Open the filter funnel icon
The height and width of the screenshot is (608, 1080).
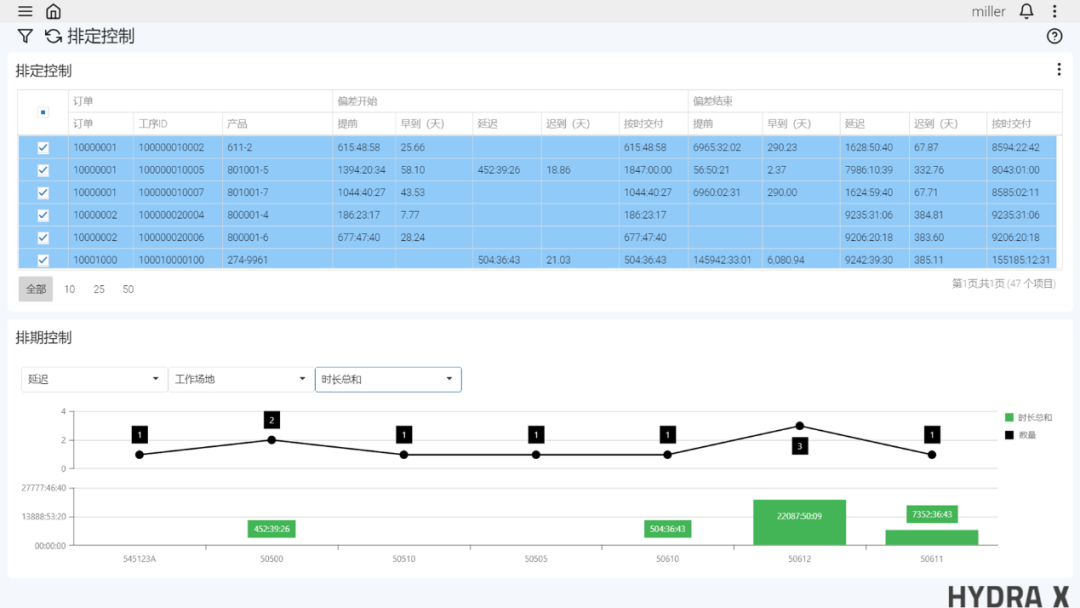click(x=25, y=37)
